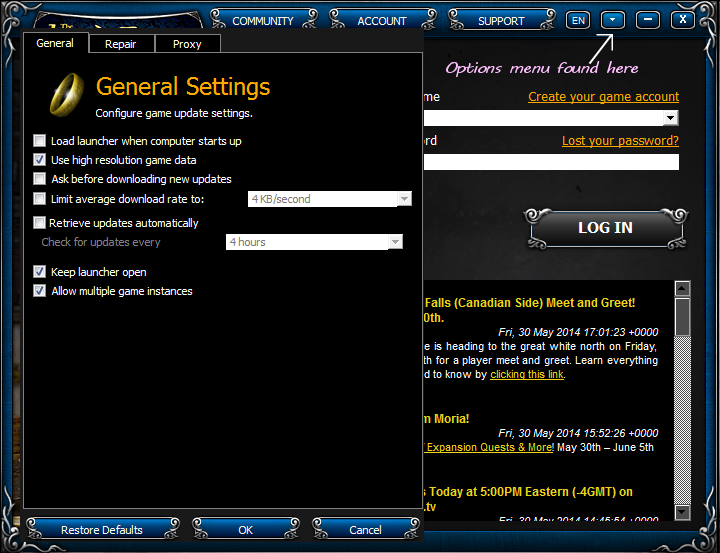This screenshot has width=720, height=553.
Task: Close the launcher with the X button
Action: pos(683,20)
